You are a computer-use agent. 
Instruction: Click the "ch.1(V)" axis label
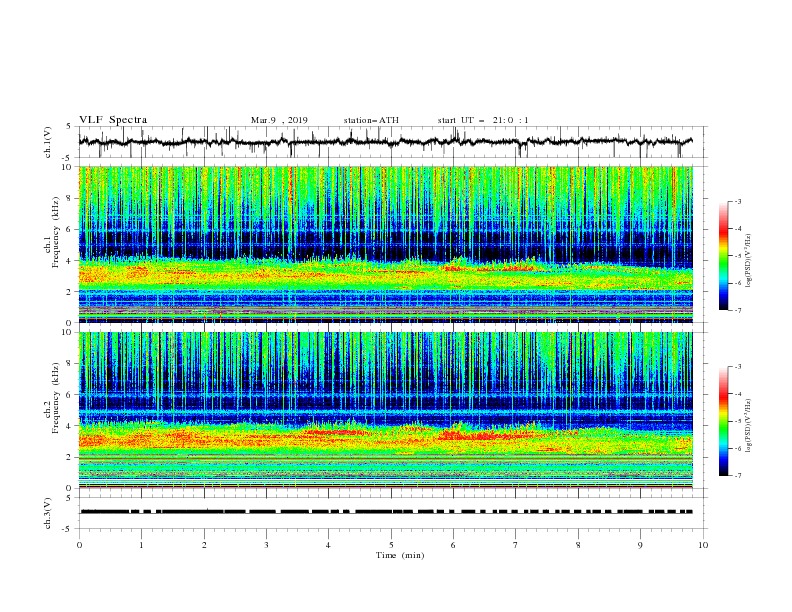[48, 142]
